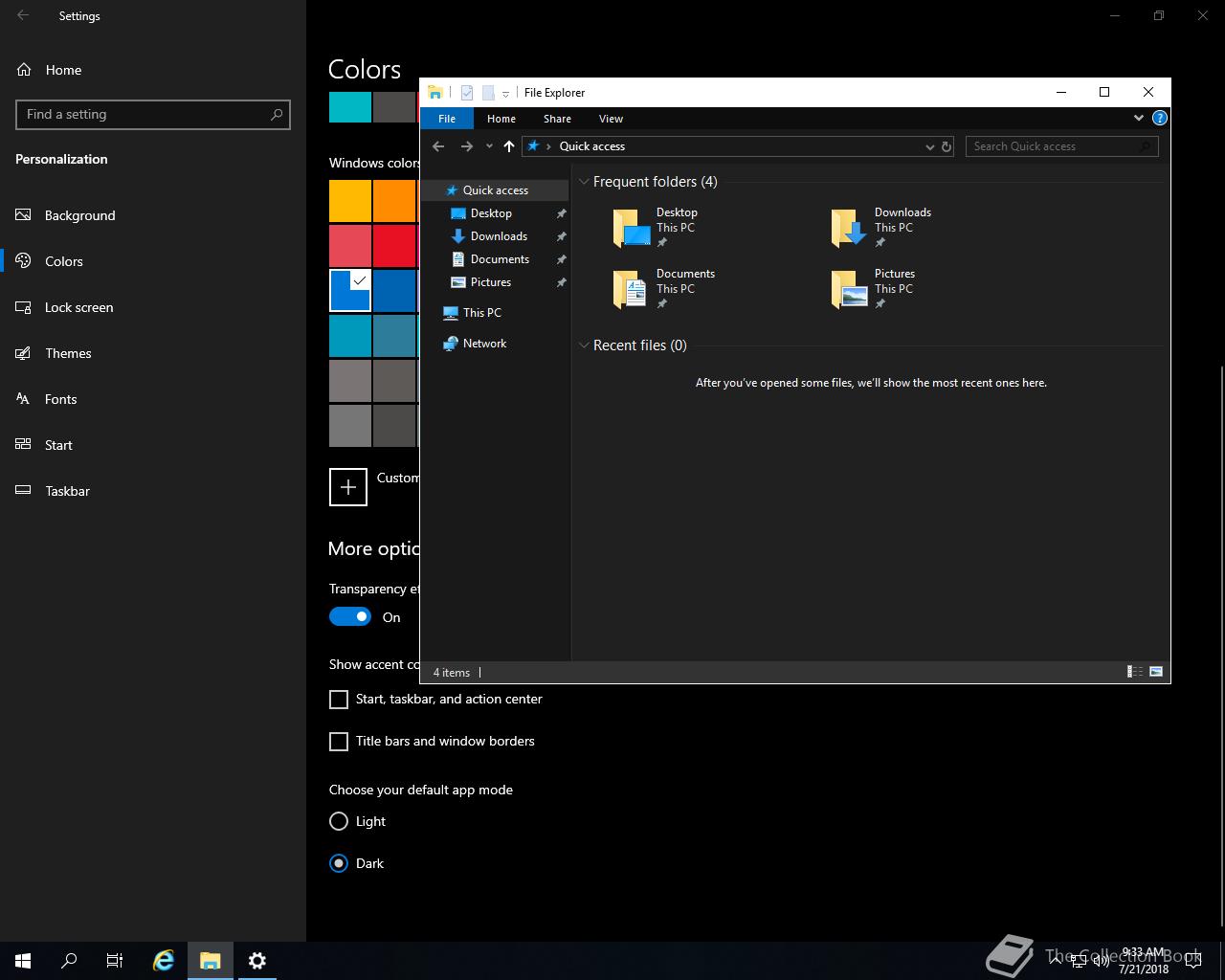
Task: Open the Downloads folder in Frequent folders
Action: (880, 228)
